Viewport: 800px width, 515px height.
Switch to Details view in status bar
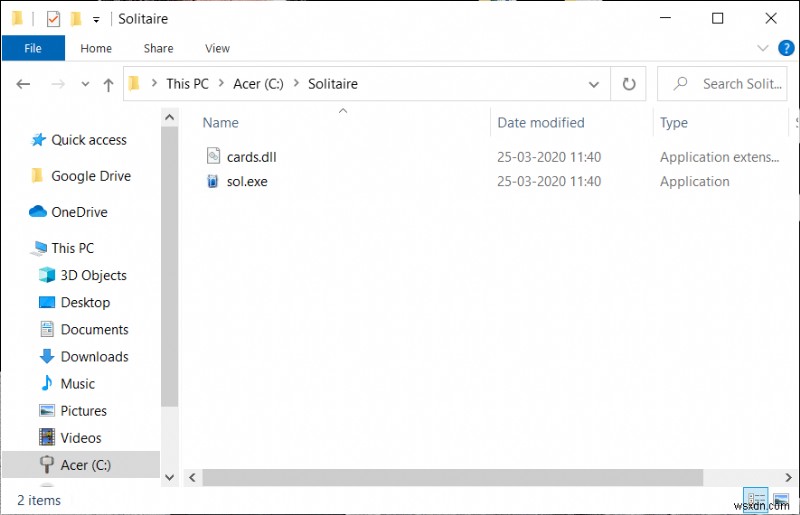tap(756, 500)
